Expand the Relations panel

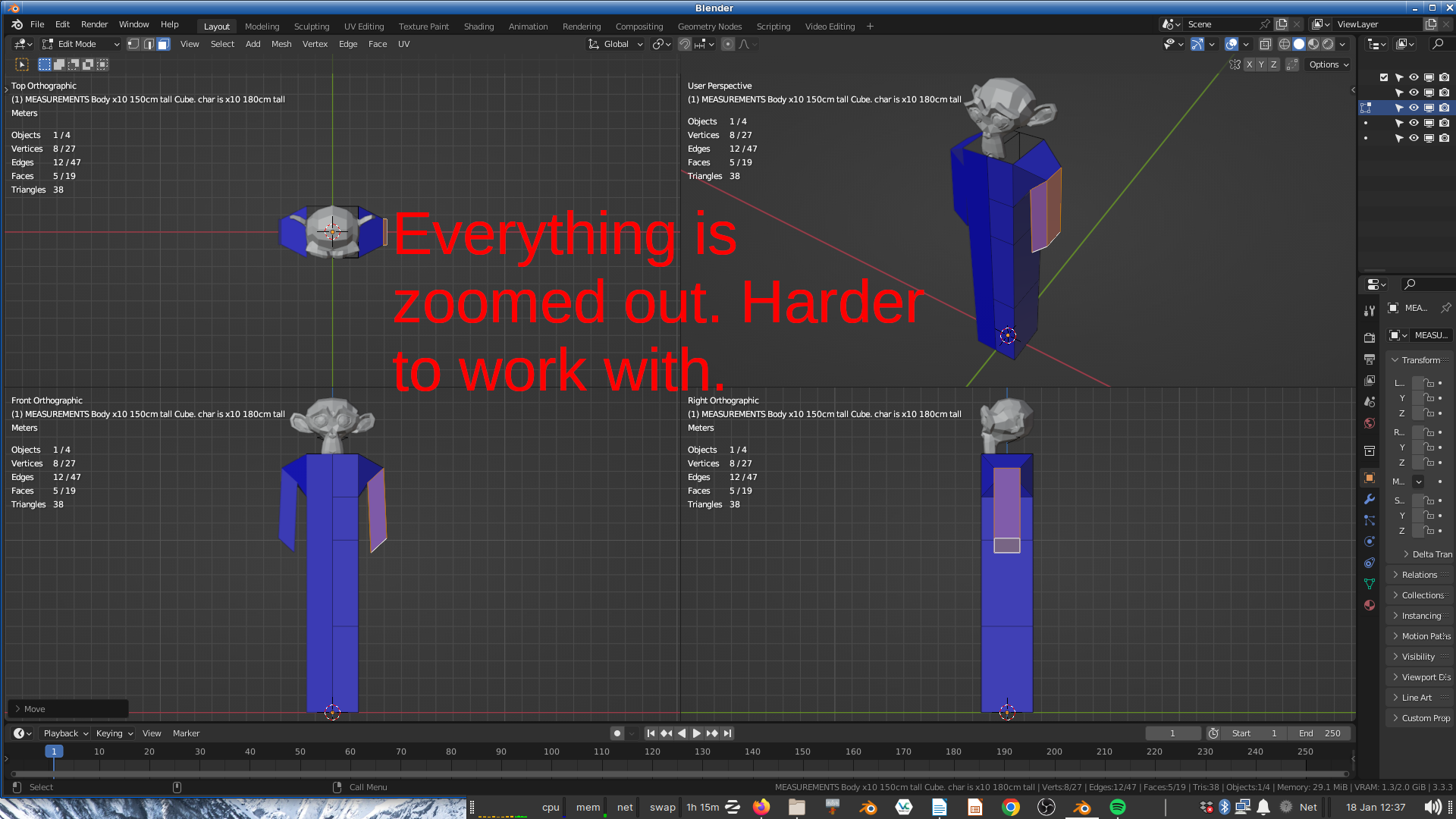pyautogui.click(x=1419, y=575)
